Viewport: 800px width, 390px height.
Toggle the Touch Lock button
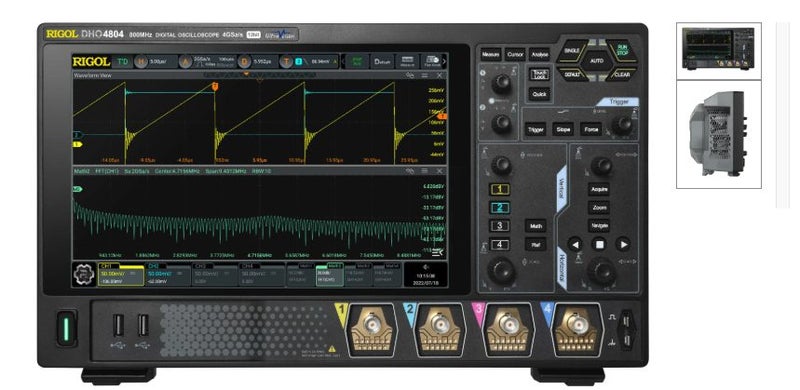pyautogui.click(x=539, y=75)
